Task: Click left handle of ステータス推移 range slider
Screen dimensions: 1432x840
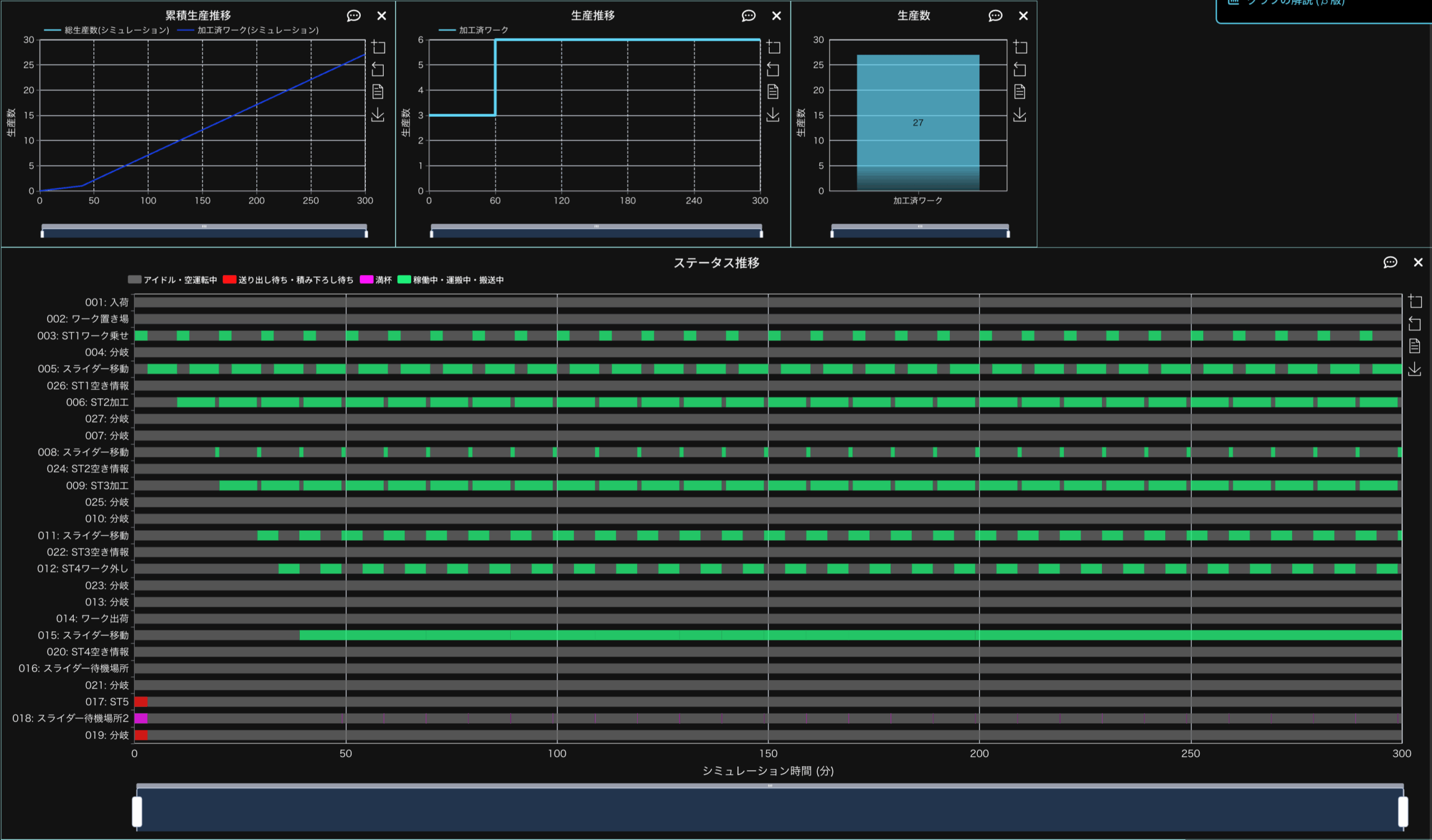Action: point(137,811)
